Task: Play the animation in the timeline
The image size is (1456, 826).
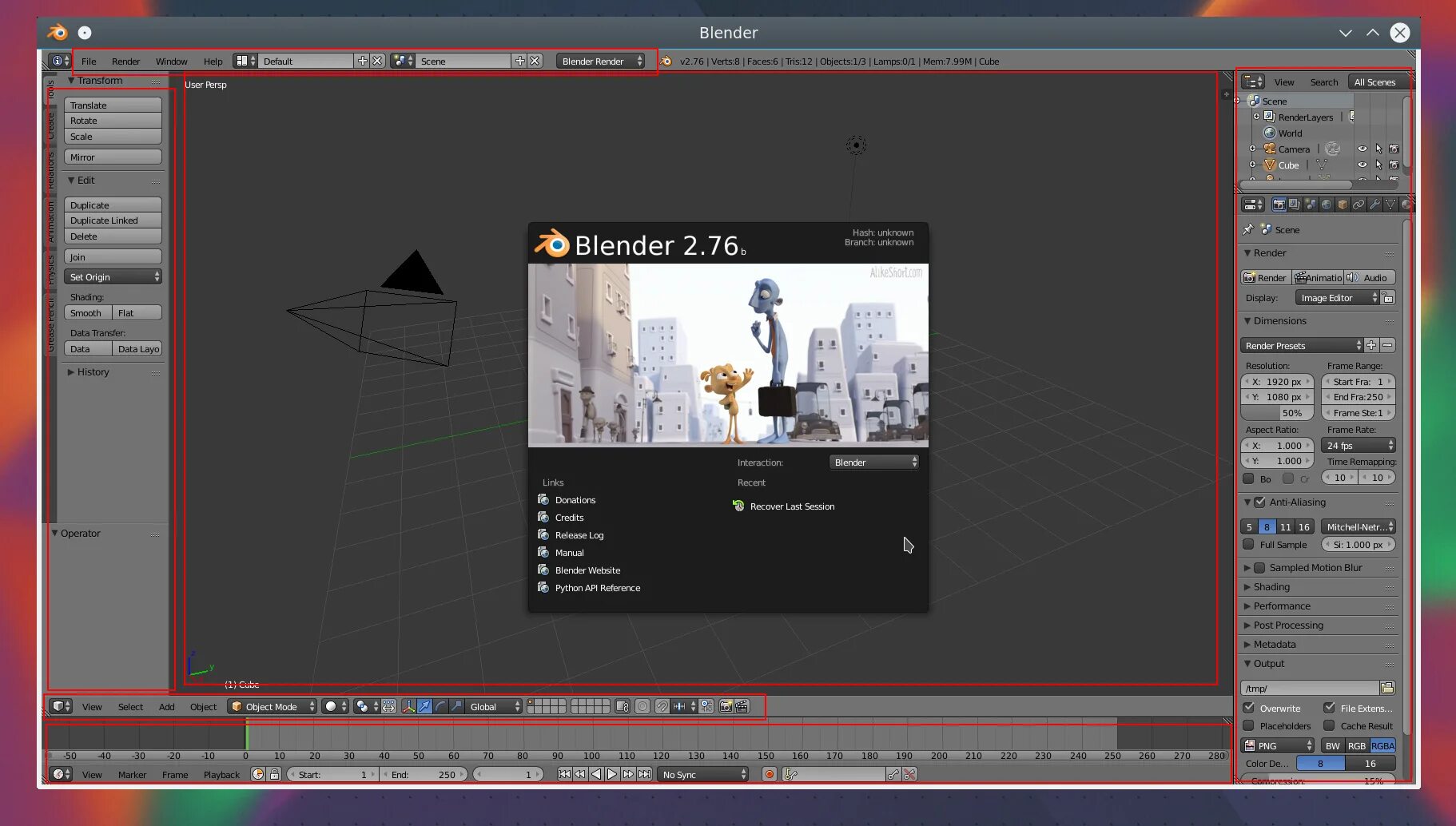Action: click(x=612, y=774)
